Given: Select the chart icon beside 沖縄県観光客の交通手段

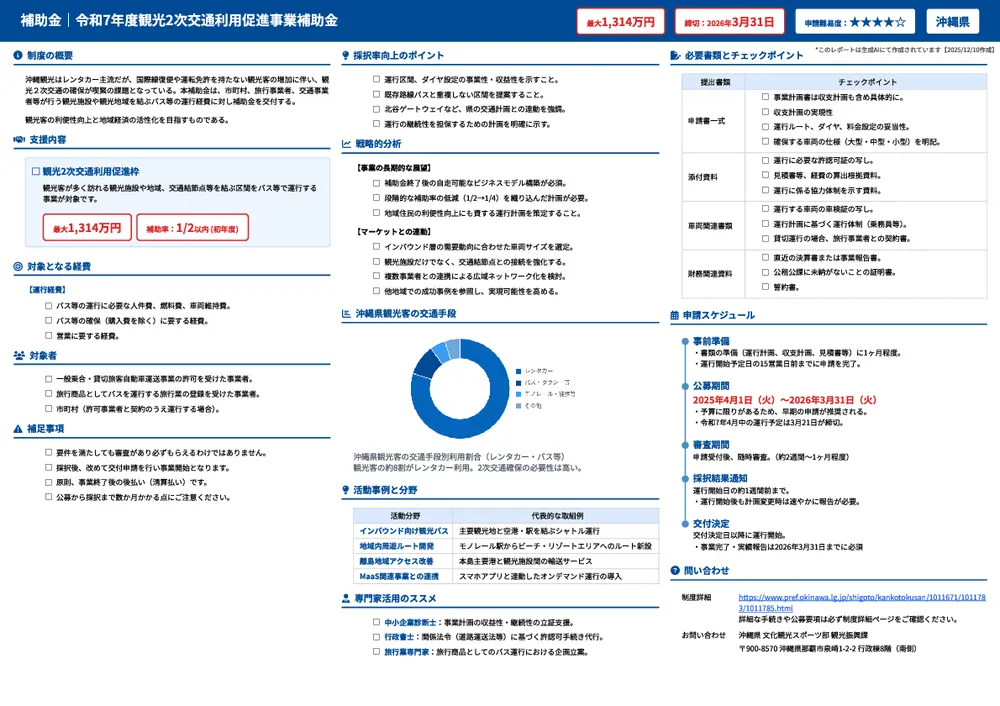Looking at the screenshot, I should [346, 311].
